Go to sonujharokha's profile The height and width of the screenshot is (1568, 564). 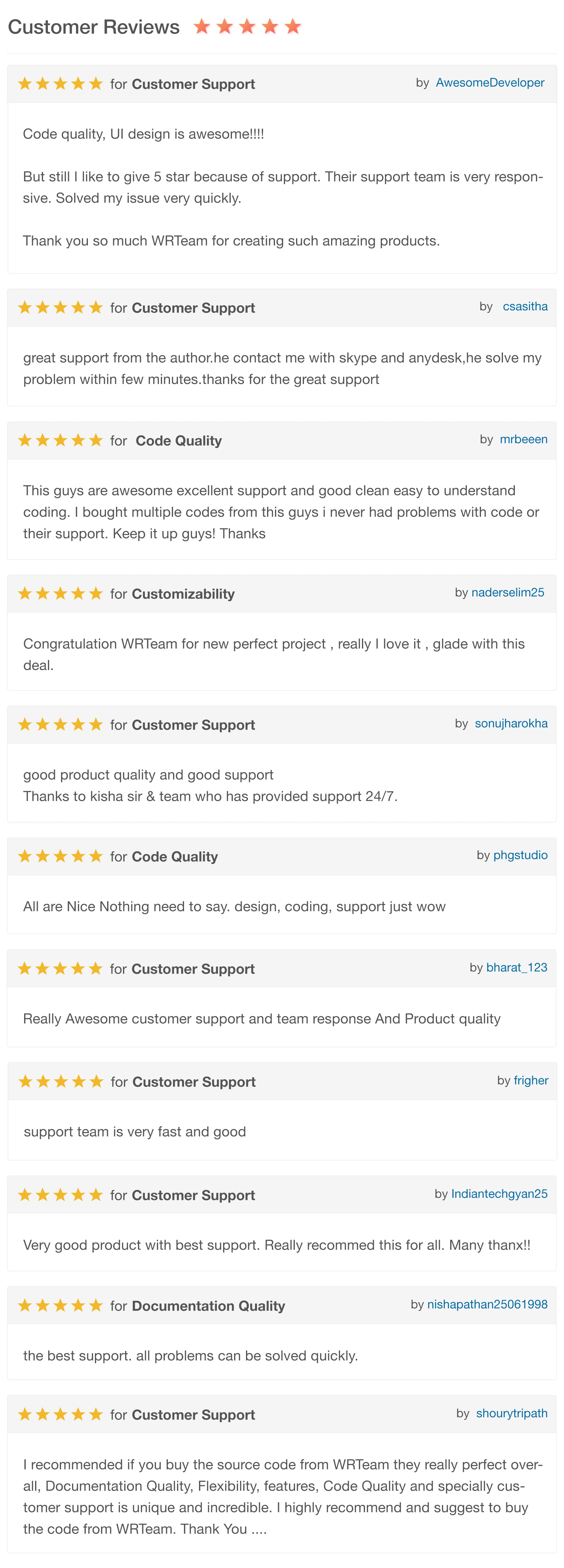point(511,724)
